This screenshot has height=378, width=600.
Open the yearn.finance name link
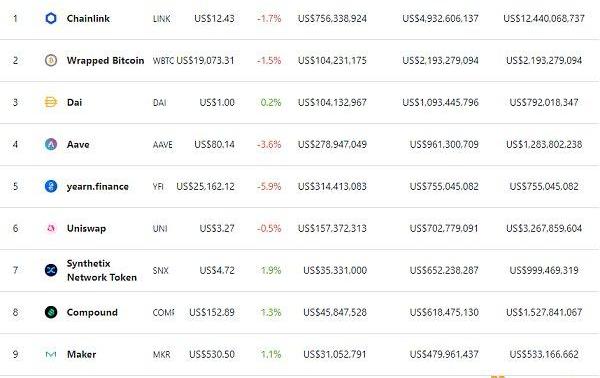pos(98,187)
